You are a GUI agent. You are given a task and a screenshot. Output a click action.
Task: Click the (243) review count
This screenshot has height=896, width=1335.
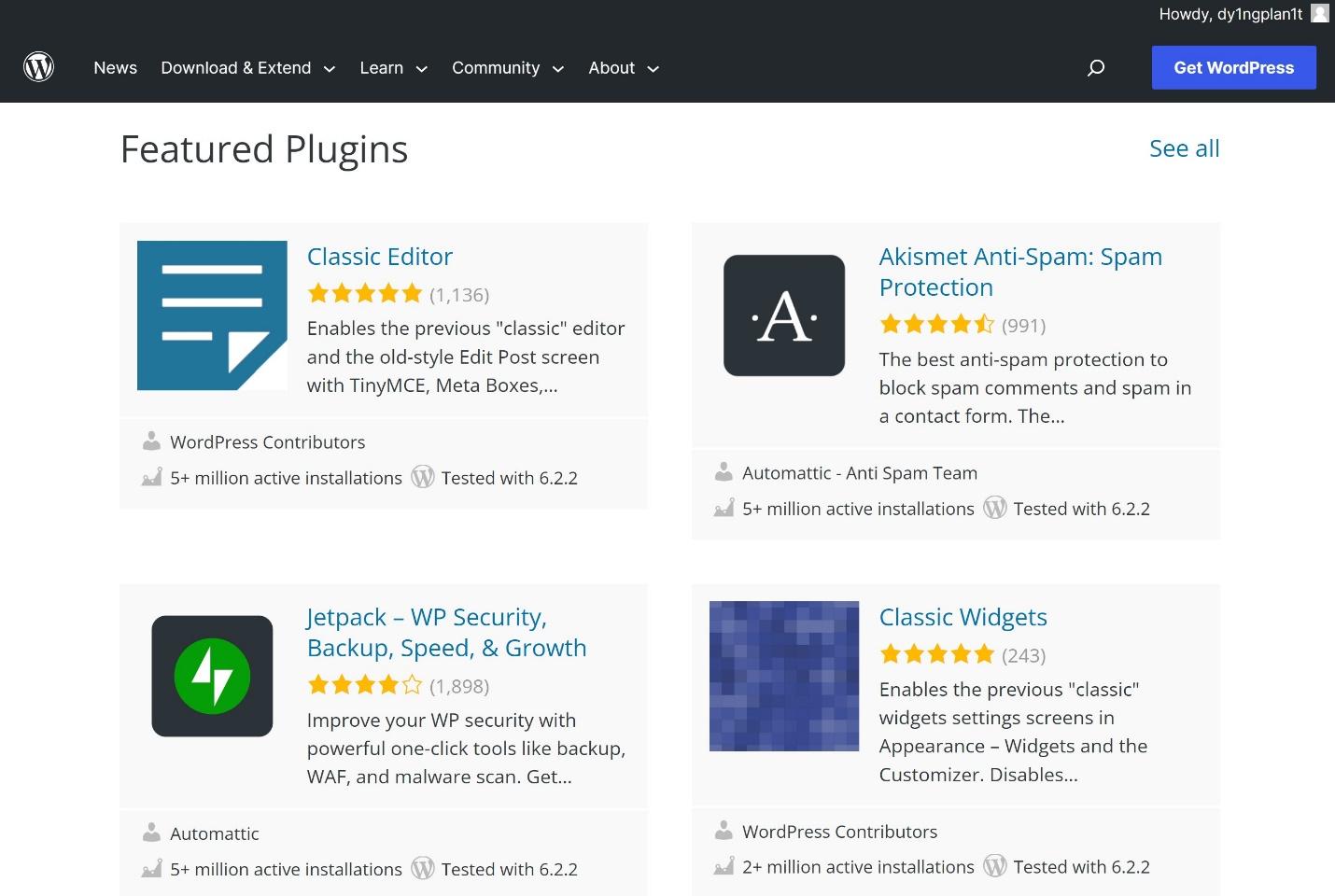pos(1023,655)
